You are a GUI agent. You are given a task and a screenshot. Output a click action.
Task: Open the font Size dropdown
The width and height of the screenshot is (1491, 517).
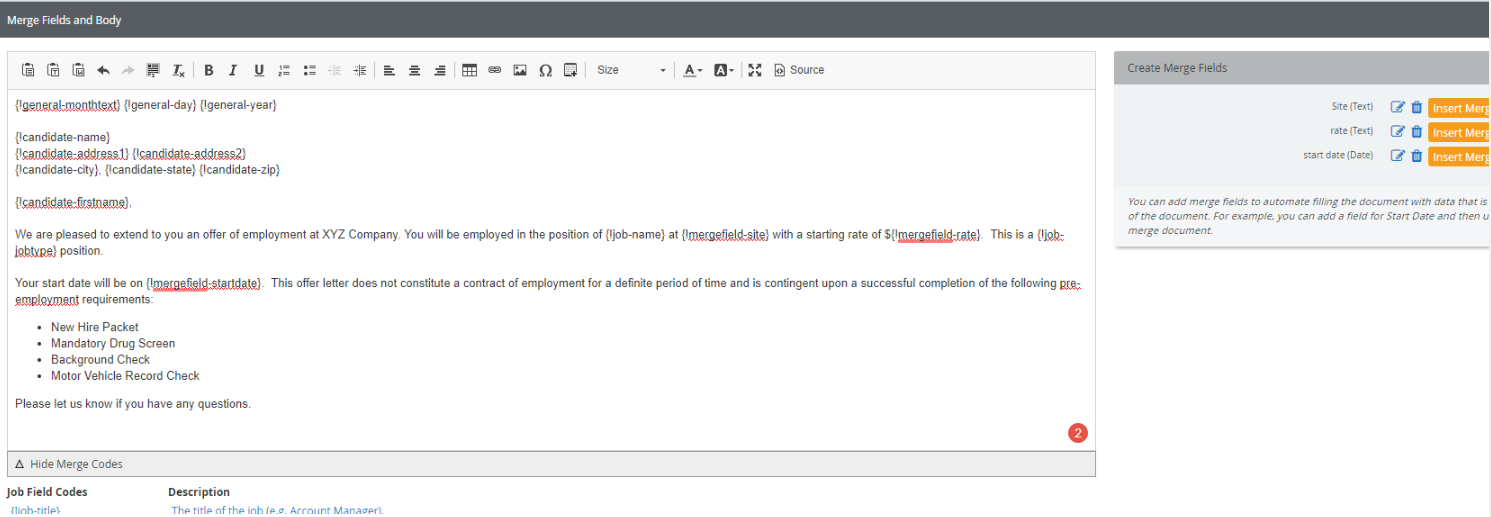point(630,70)
